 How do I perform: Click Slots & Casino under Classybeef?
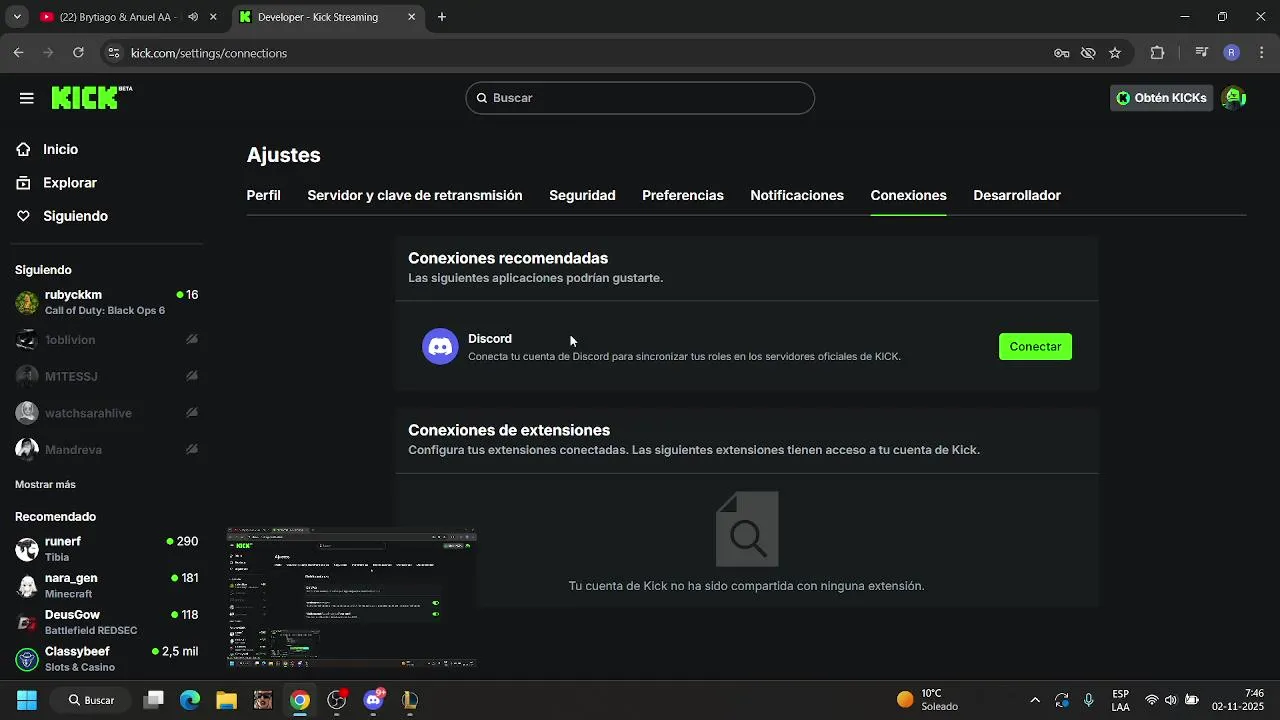[x=80, y=668]
